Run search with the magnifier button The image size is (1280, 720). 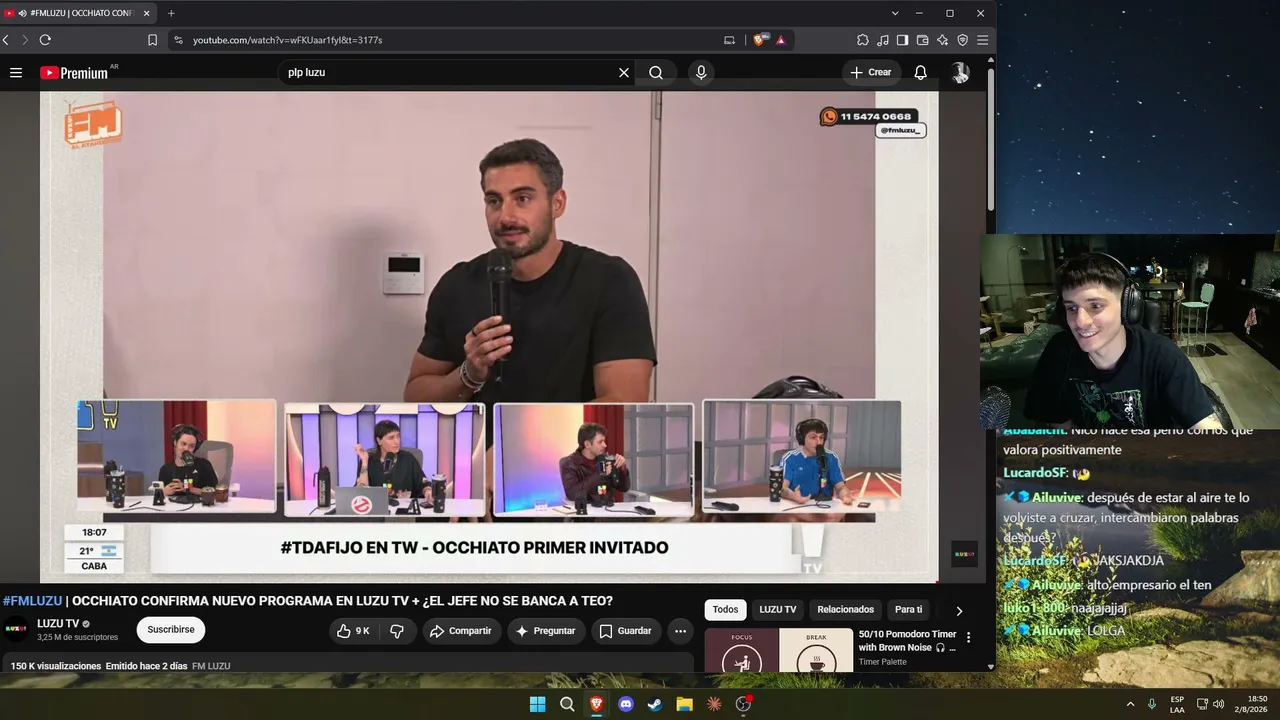[656, 72]
